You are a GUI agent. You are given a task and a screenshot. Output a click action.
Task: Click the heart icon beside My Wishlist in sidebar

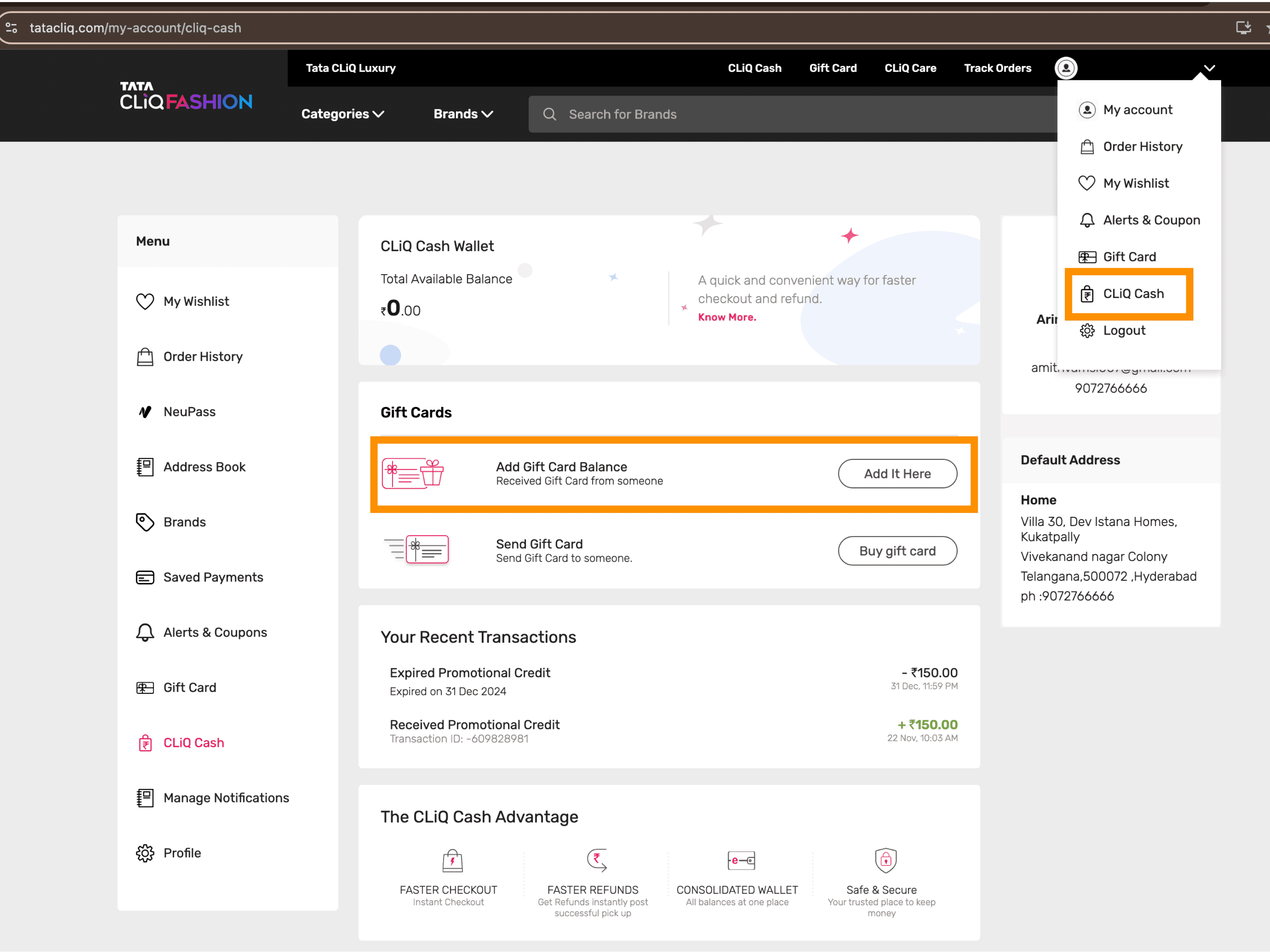[x=145, y=301]
